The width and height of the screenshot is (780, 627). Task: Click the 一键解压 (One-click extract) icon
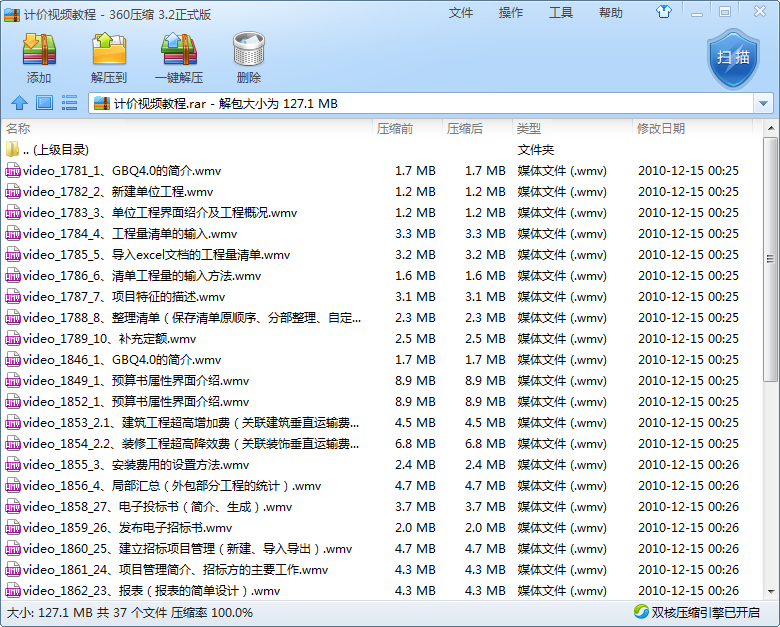pos(179,49)
